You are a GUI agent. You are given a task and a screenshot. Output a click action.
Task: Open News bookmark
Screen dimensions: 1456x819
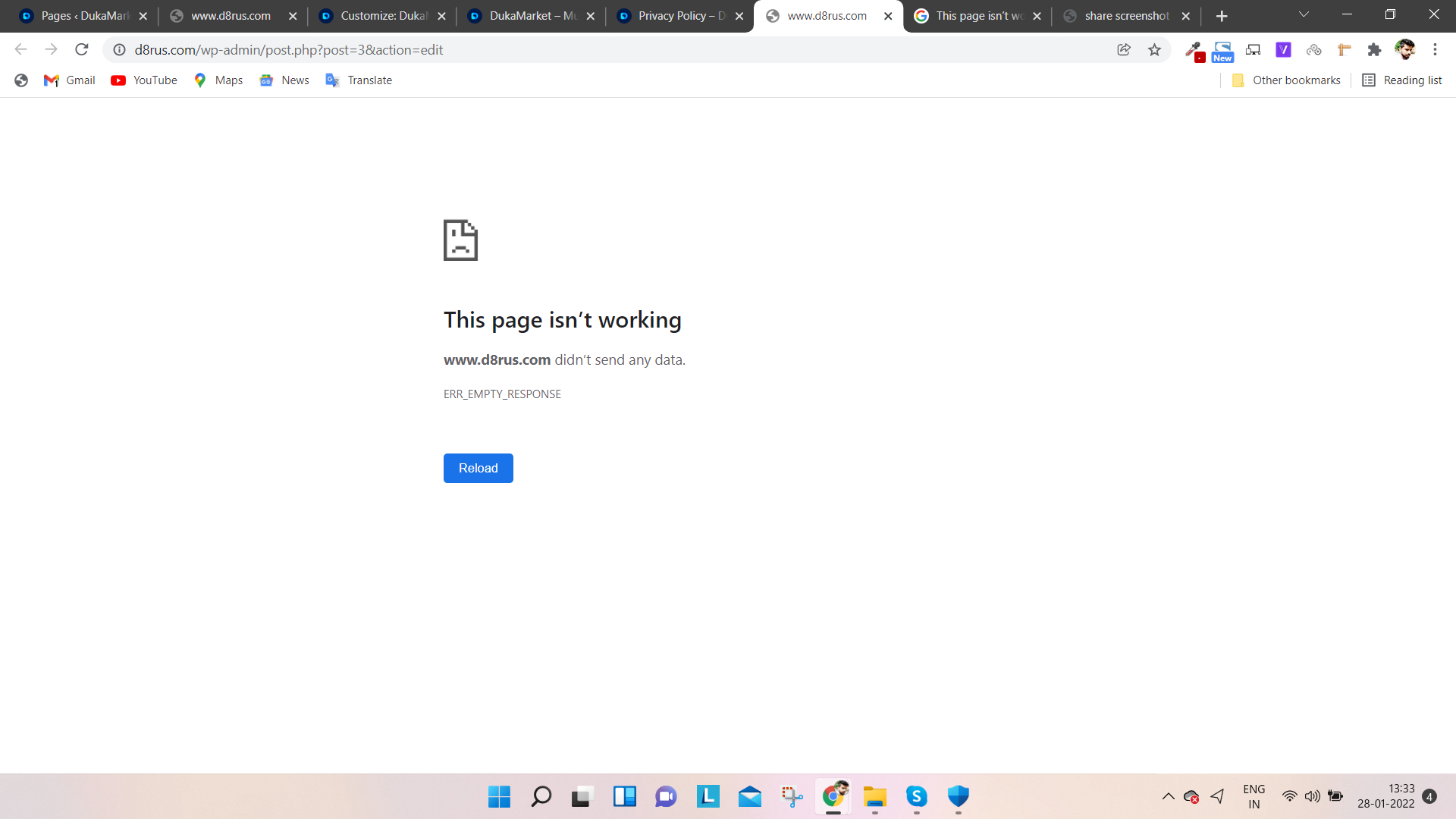(284, 80)
